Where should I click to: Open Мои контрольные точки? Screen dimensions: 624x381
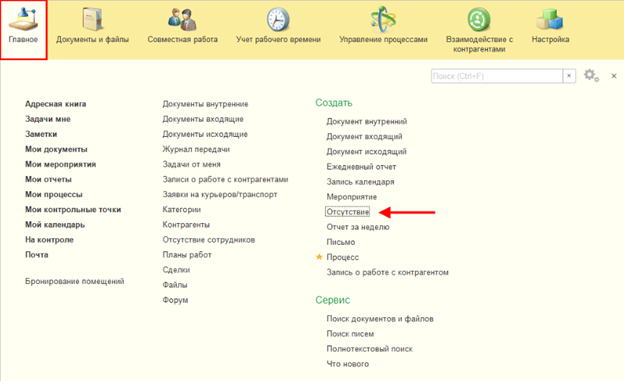click(x=73, y=210)
